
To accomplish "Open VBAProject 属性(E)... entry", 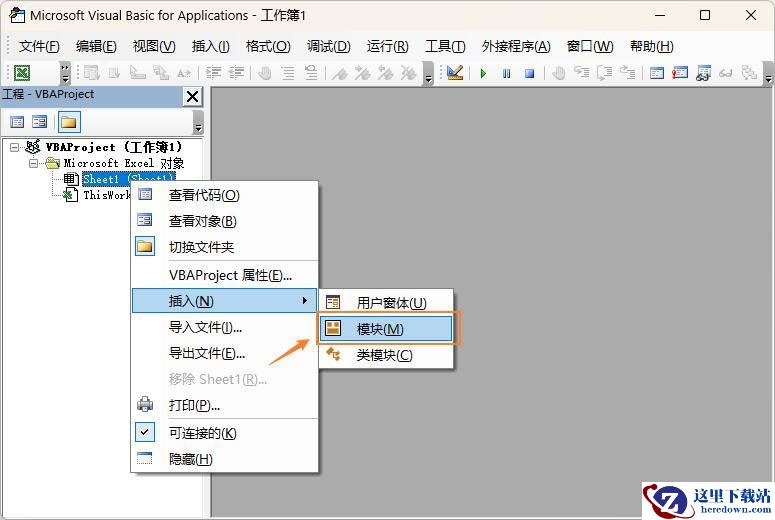I will [225, 275].
